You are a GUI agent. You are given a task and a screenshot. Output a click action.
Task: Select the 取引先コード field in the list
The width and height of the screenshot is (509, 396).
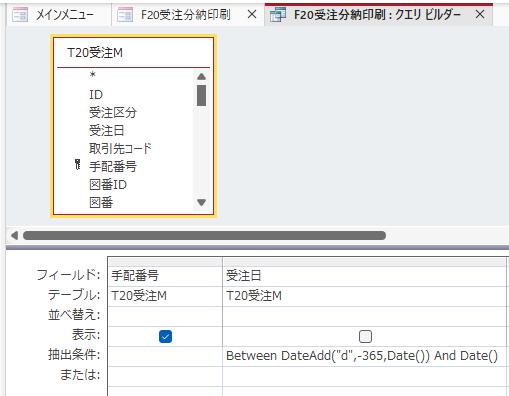click(x=120, y=148)
